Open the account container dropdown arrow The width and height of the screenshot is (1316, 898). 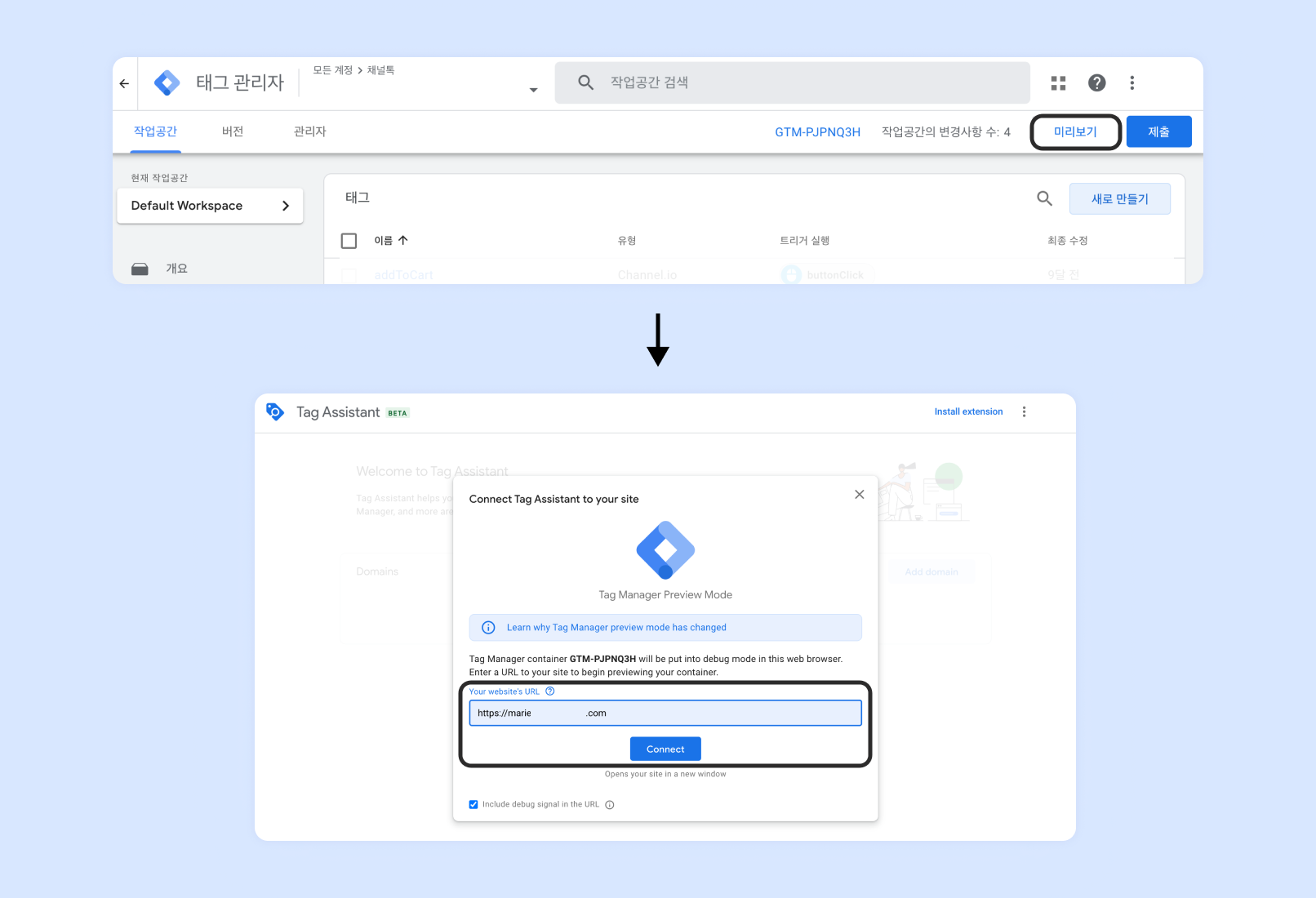[533, 90]
